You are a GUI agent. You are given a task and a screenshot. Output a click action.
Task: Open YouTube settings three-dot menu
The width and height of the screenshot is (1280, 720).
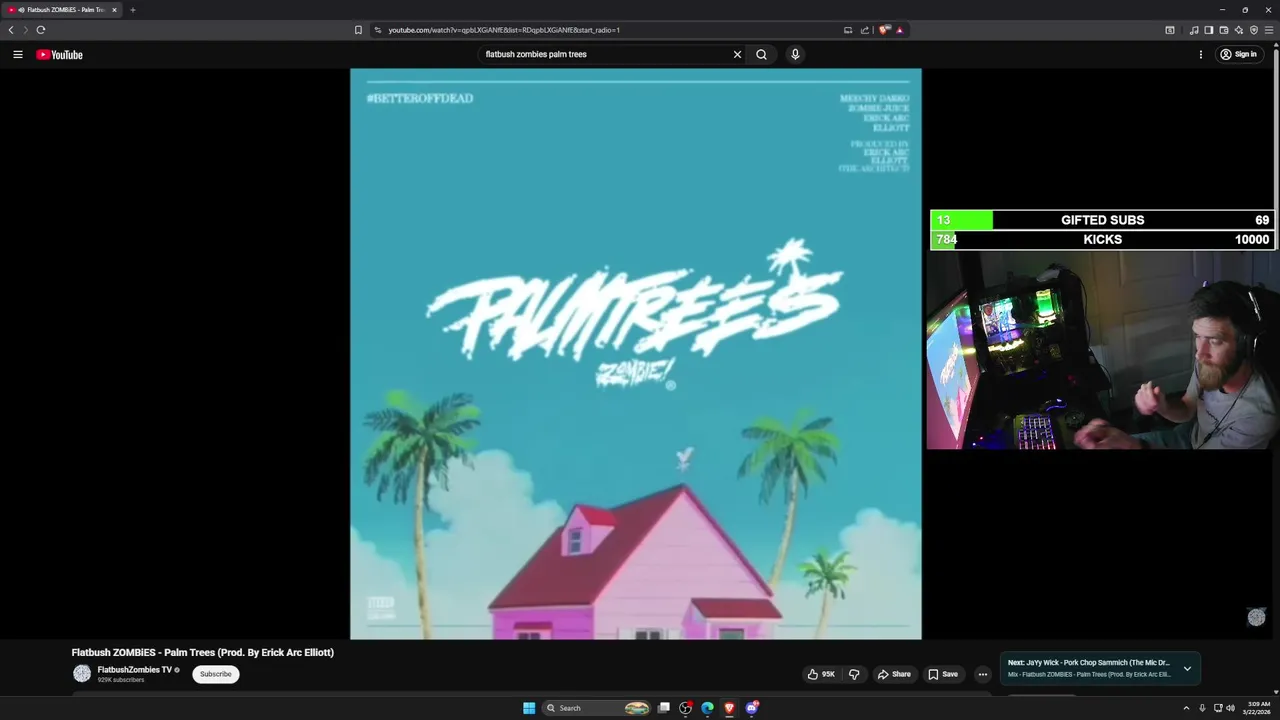(1200, 54)
